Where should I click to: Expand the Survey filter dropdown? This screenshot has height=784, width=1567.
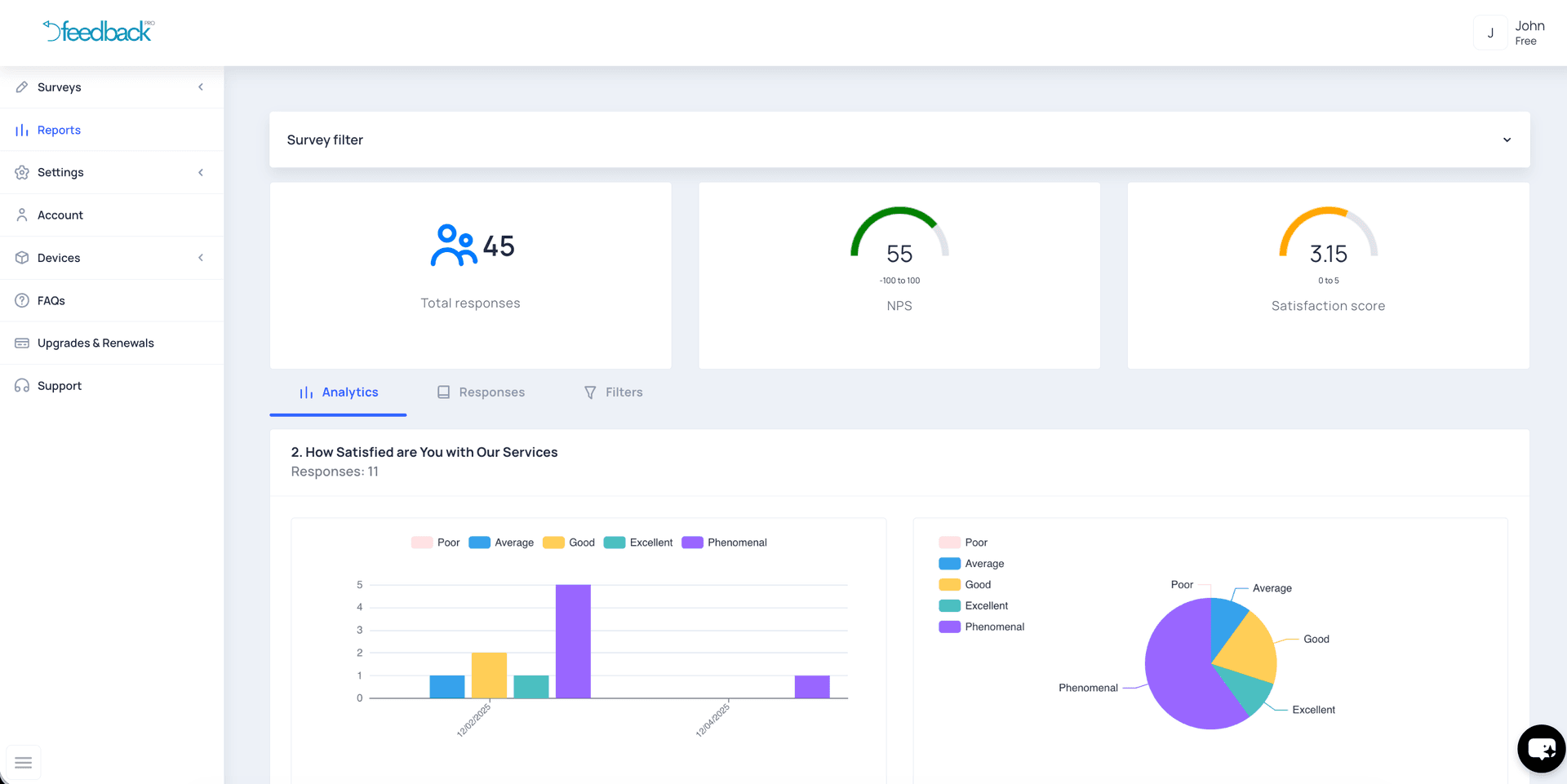coord(1507,140)
